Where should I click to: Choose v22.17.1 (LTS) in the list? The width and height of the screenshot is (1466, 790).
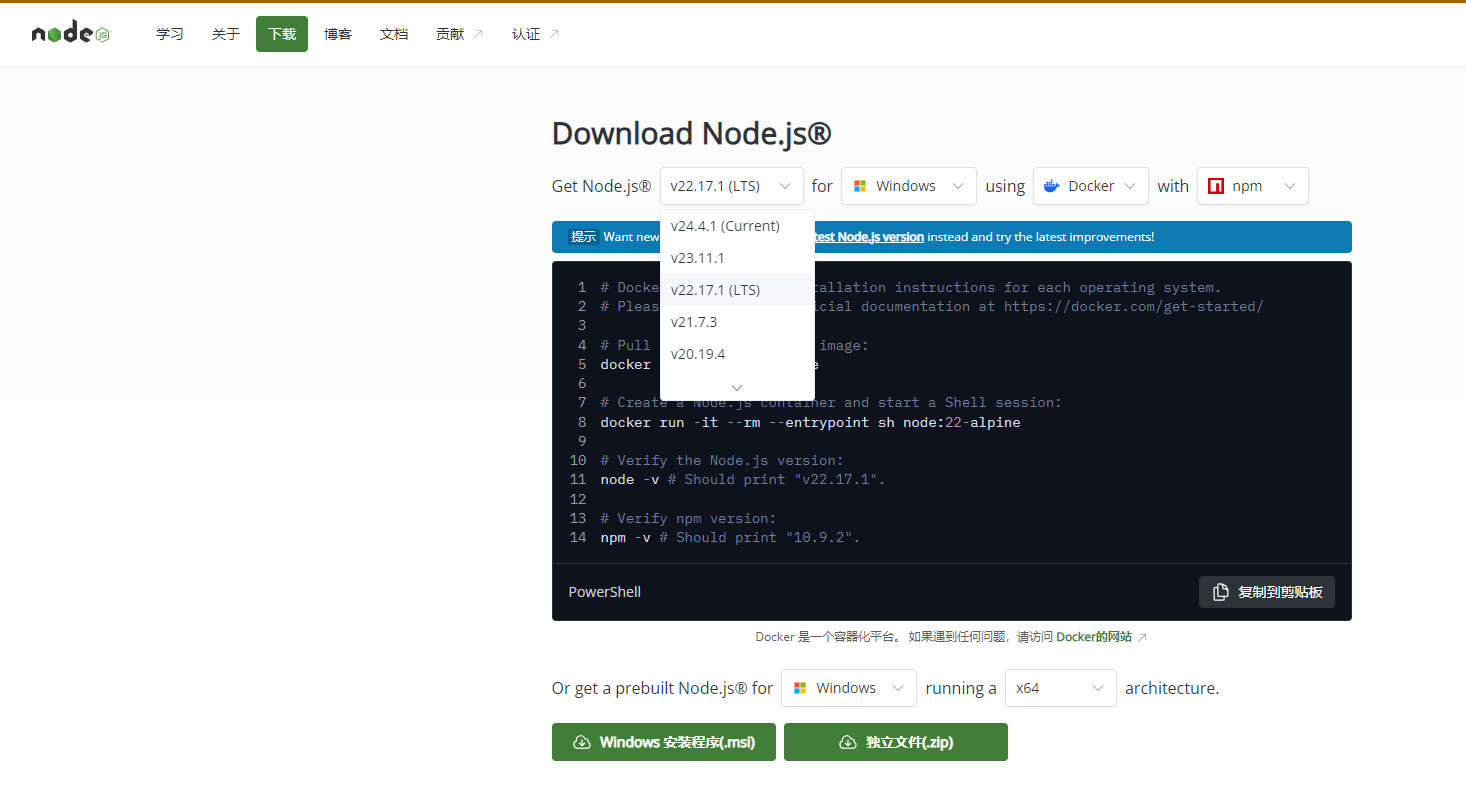click(737, 290)
